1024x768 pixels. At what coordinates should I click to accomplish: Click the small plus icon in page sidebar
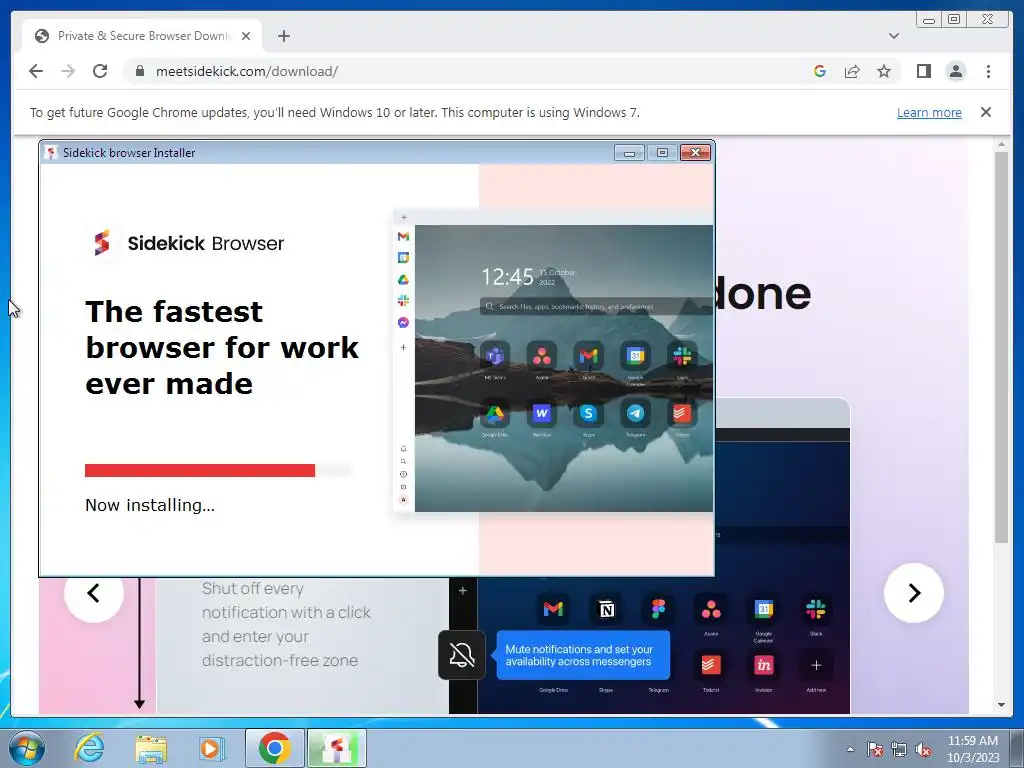(462, 591)
